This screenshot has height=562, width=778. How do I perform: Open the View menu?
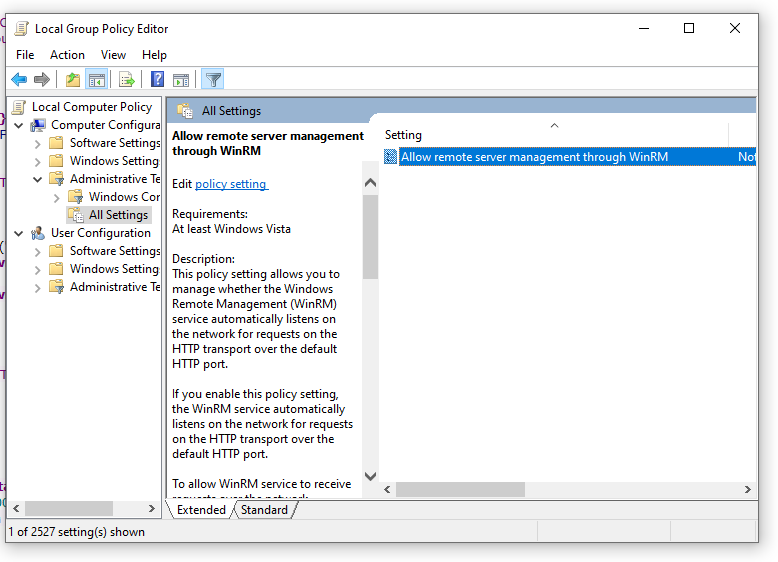point(113,55)
